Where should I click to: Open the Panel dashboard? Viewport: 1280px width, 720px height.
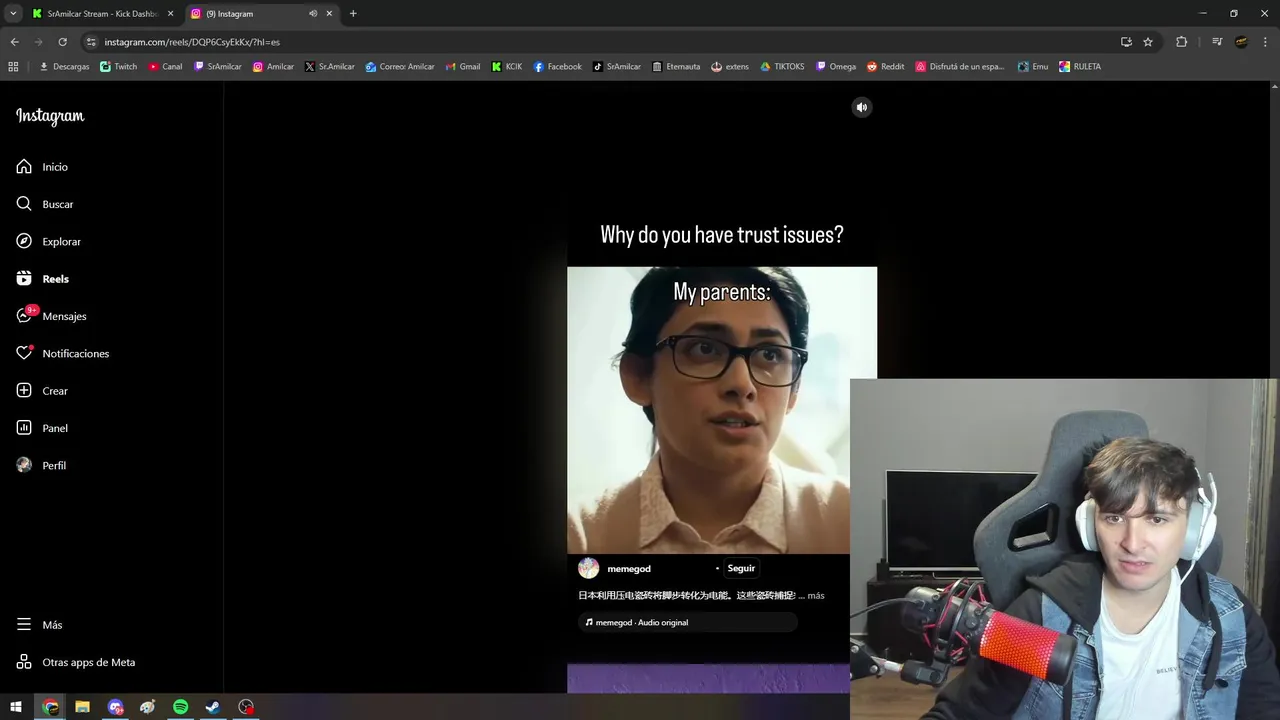click(x=42, y=428)
